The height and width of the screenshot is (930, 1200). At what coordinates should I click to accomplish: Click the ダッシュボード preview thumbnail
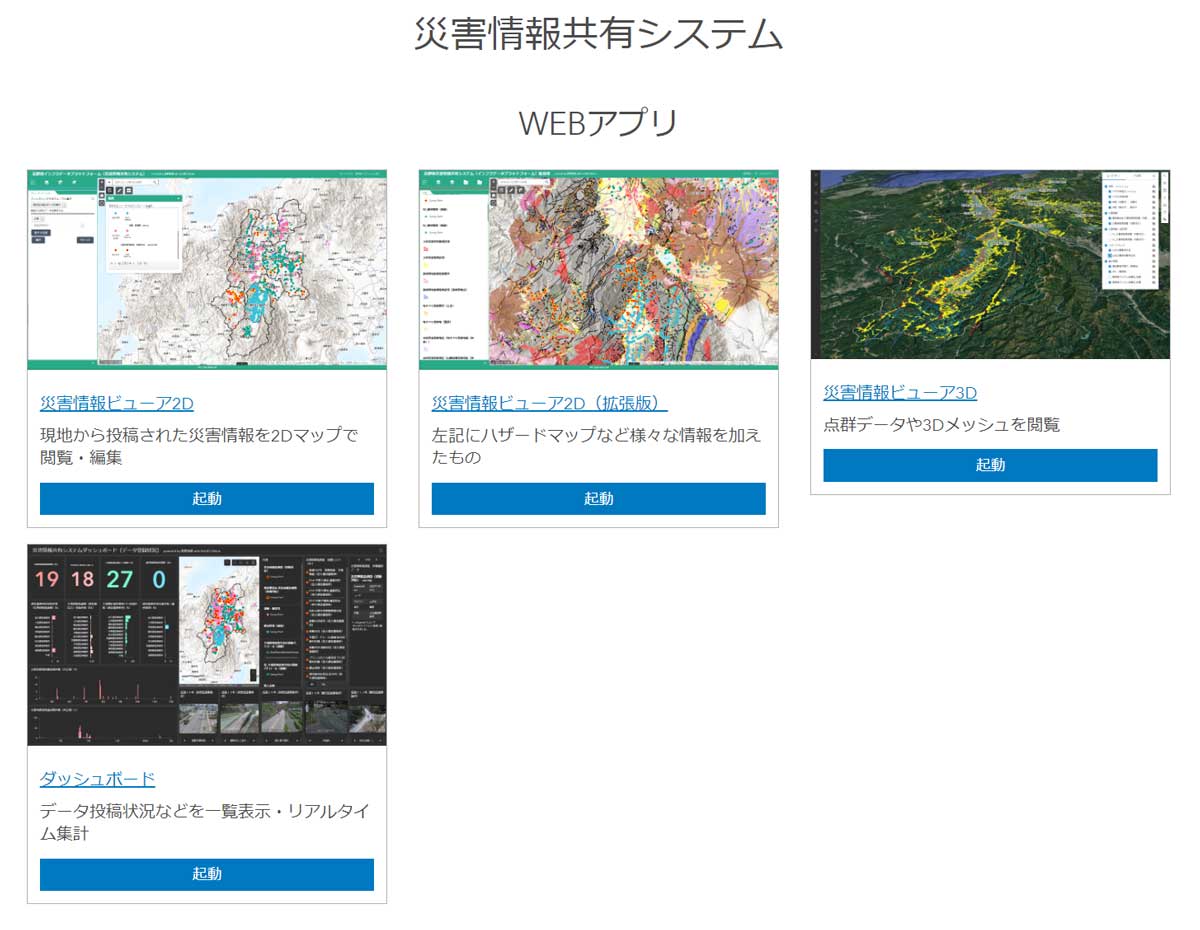tap(207, 645)
